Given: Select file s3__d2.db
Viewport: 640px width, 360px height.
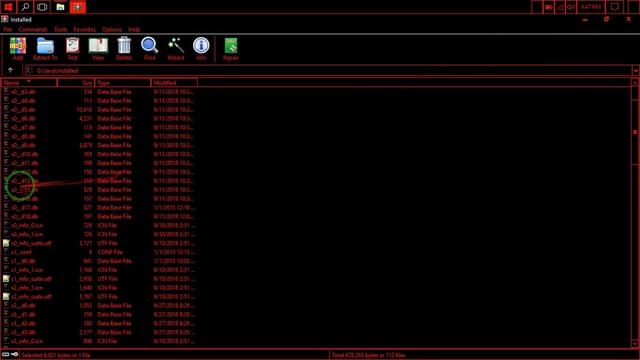Looking at the screenshot, I should (23, 324).
